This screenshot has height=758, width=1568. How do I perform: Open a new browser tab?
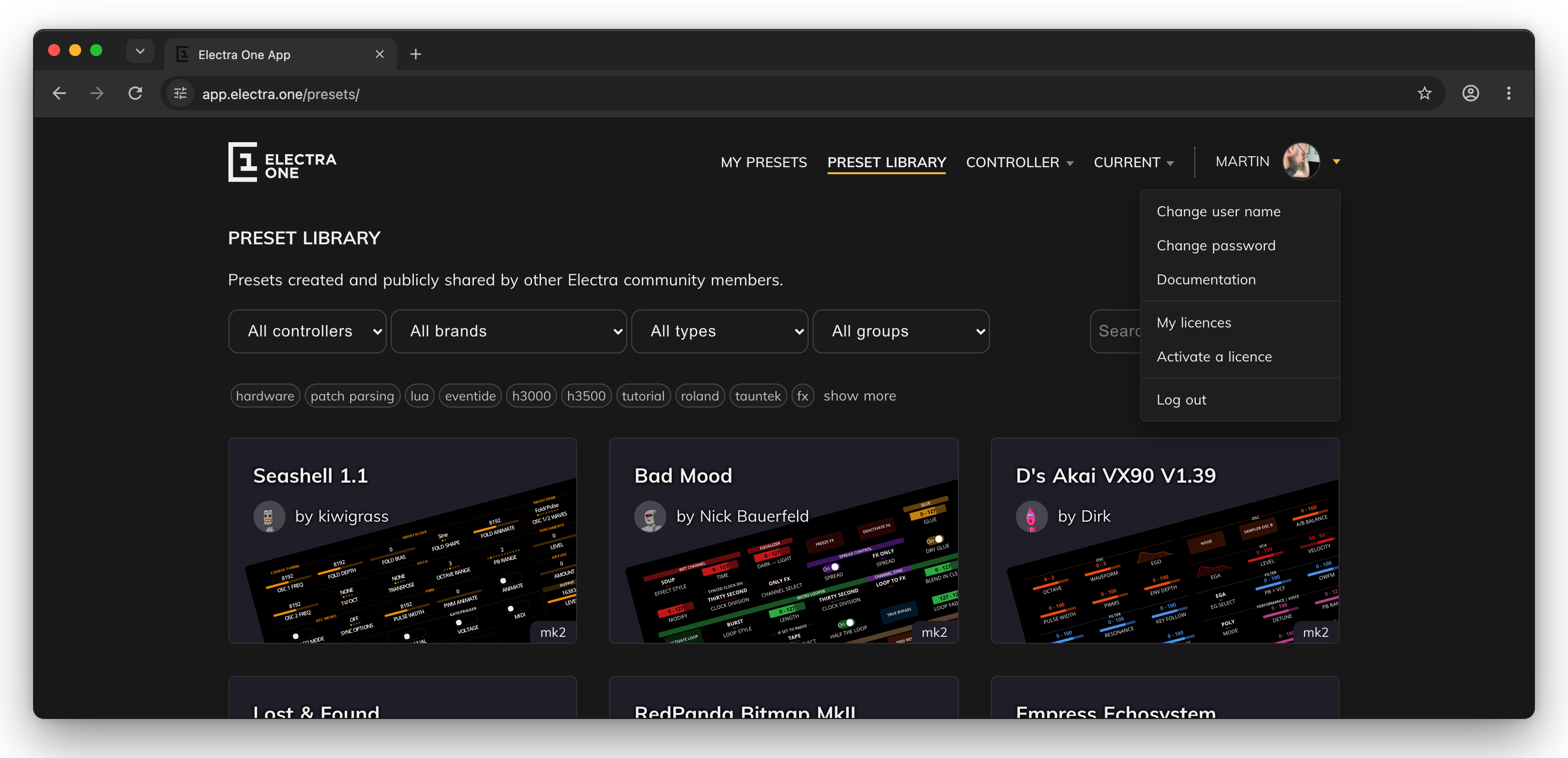(x=416, y=54)
